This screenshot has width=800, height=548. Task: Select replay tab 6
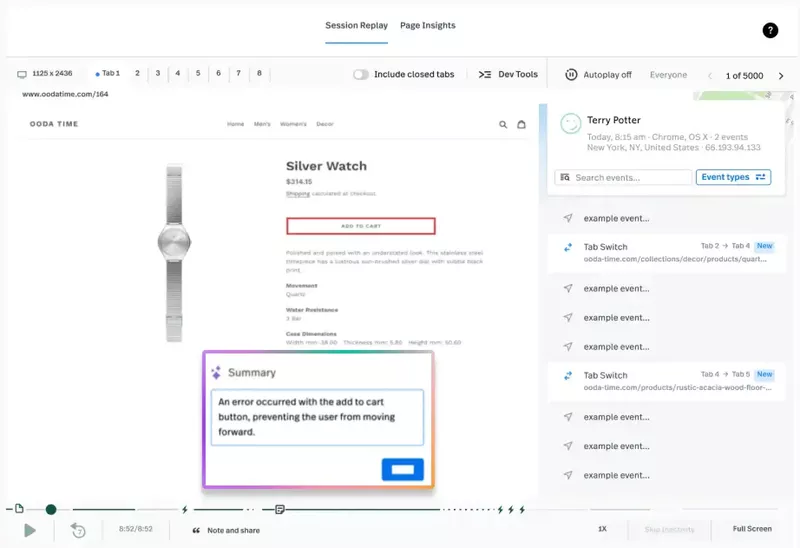point(218,73)
